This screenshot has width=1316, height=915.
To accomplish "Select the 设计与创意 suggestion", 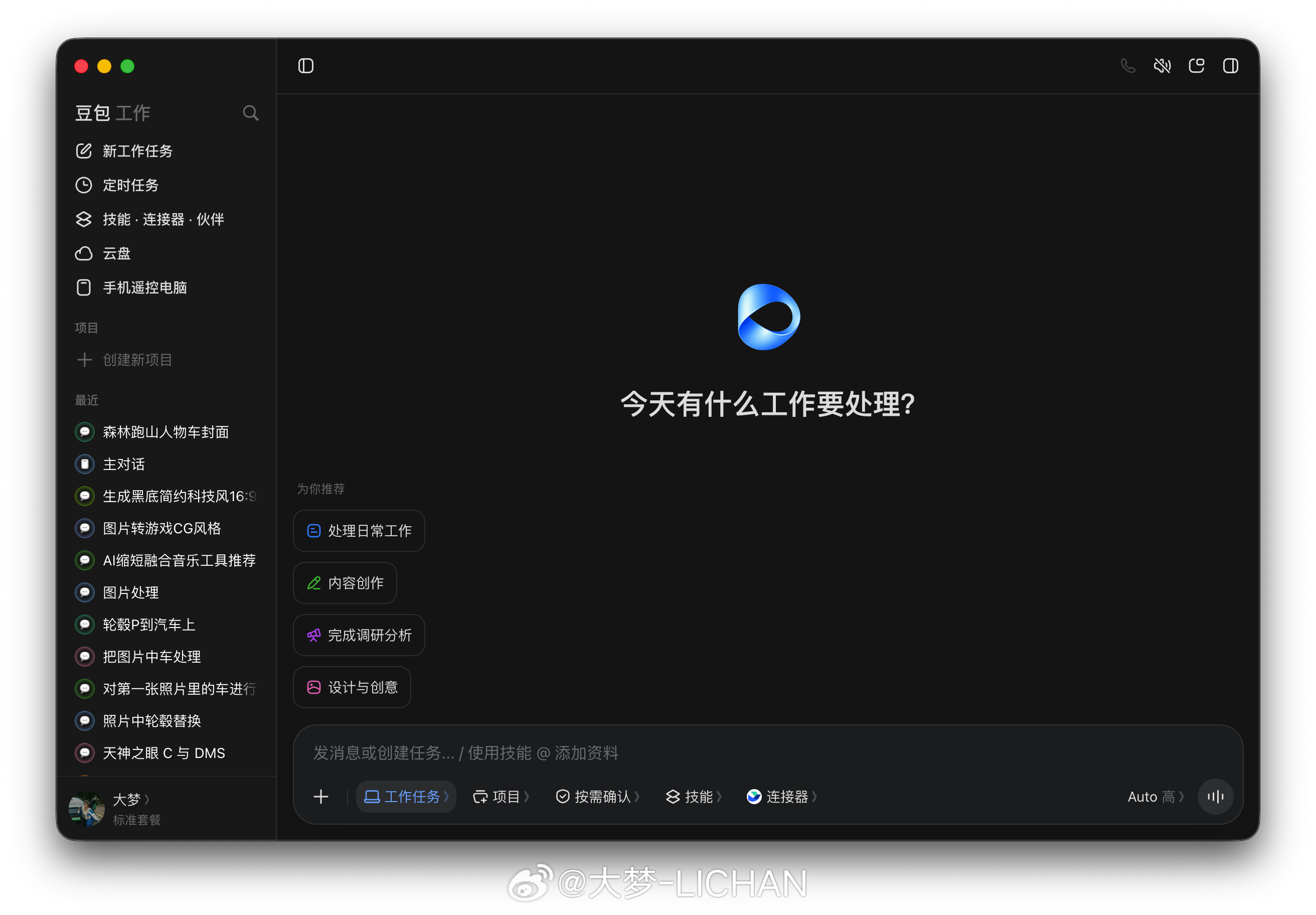I will 352,687.
